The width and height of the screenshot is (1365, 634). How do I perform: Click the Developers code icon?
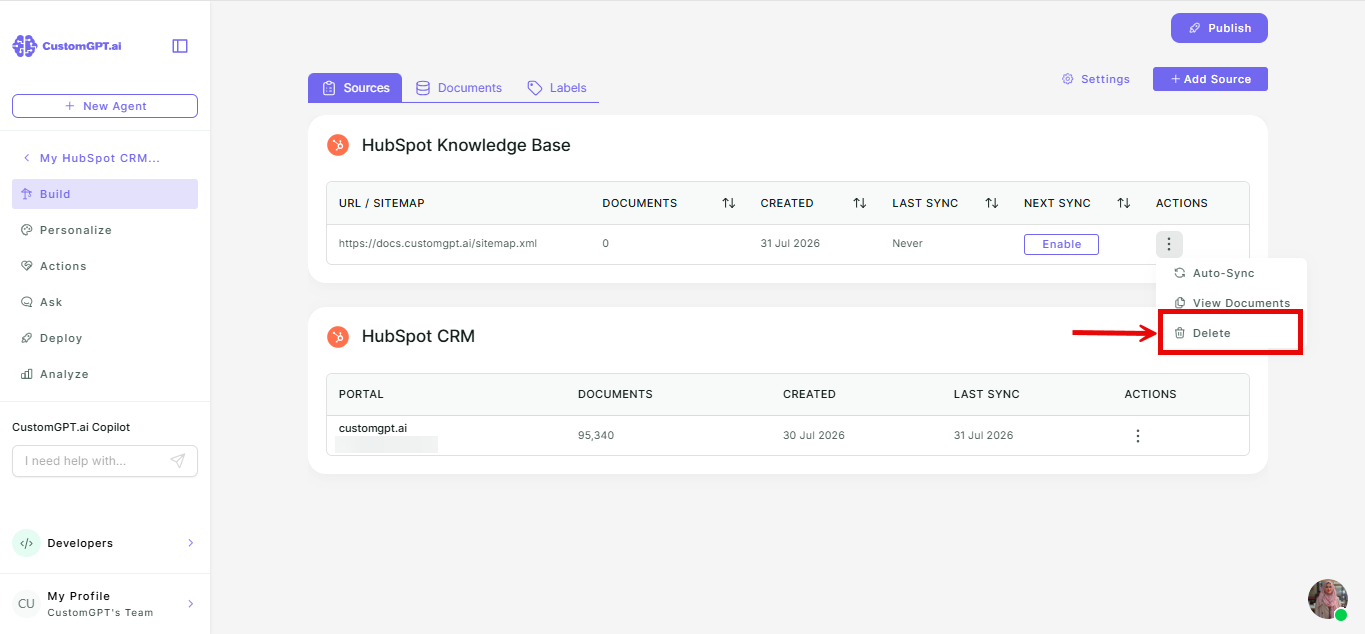coord(26,543)
